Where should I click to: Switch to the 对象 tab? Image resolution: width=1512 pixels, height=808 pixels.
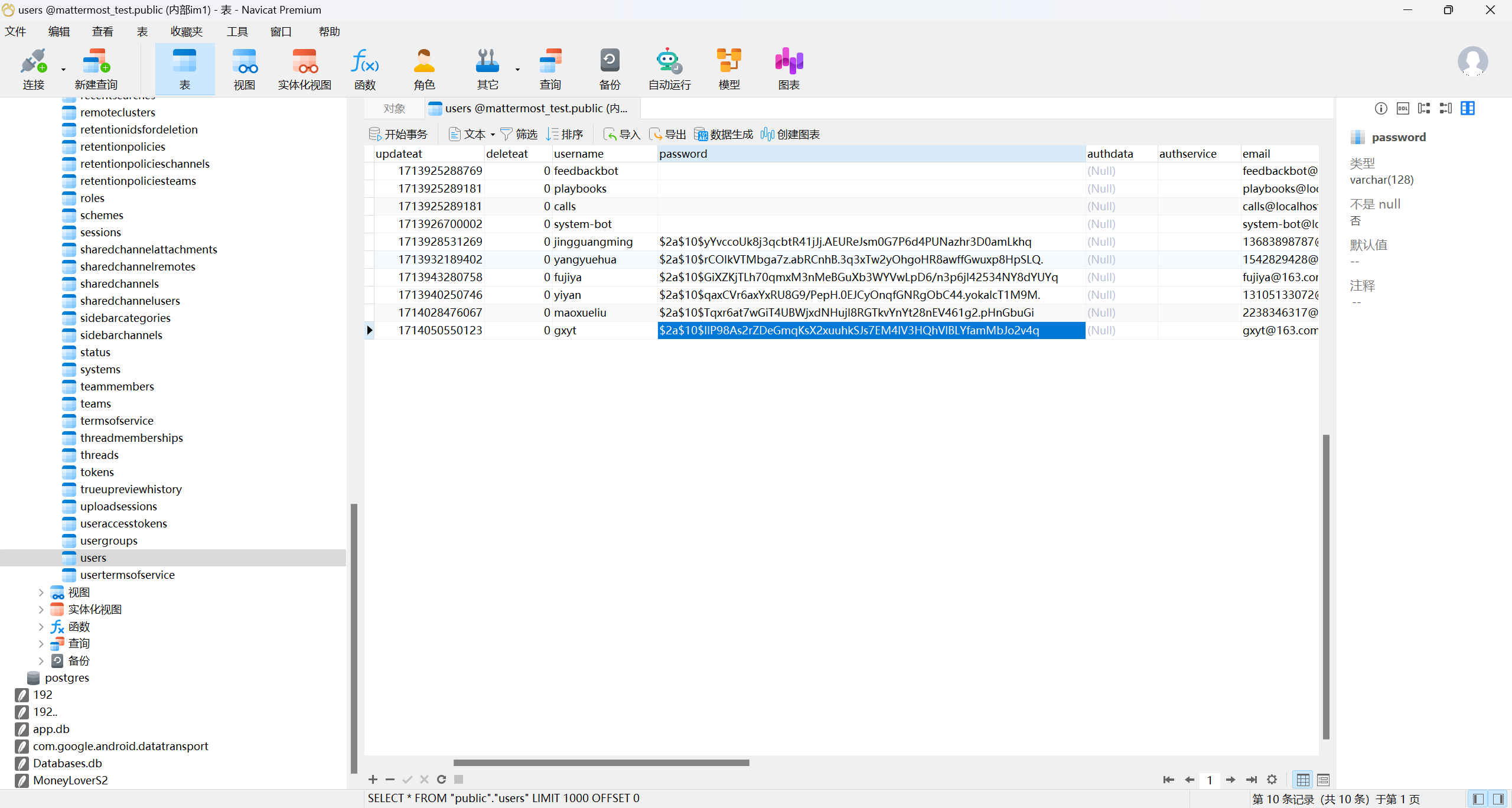[x=394, y=109]
